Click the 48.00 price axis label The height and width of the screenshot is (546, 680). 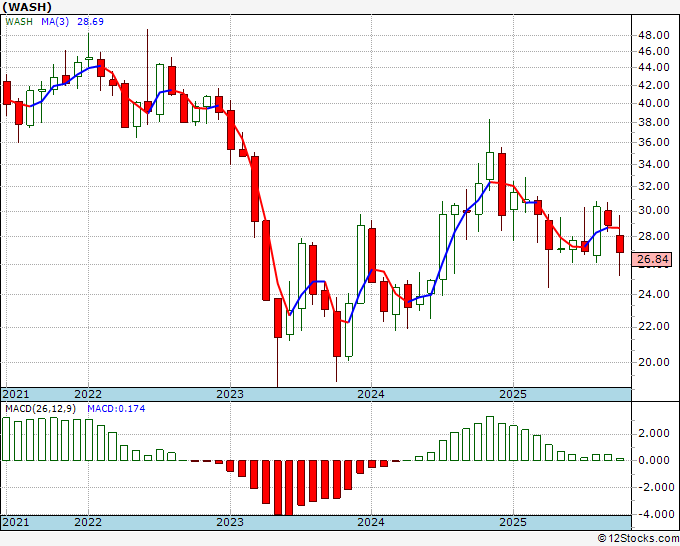654,35
